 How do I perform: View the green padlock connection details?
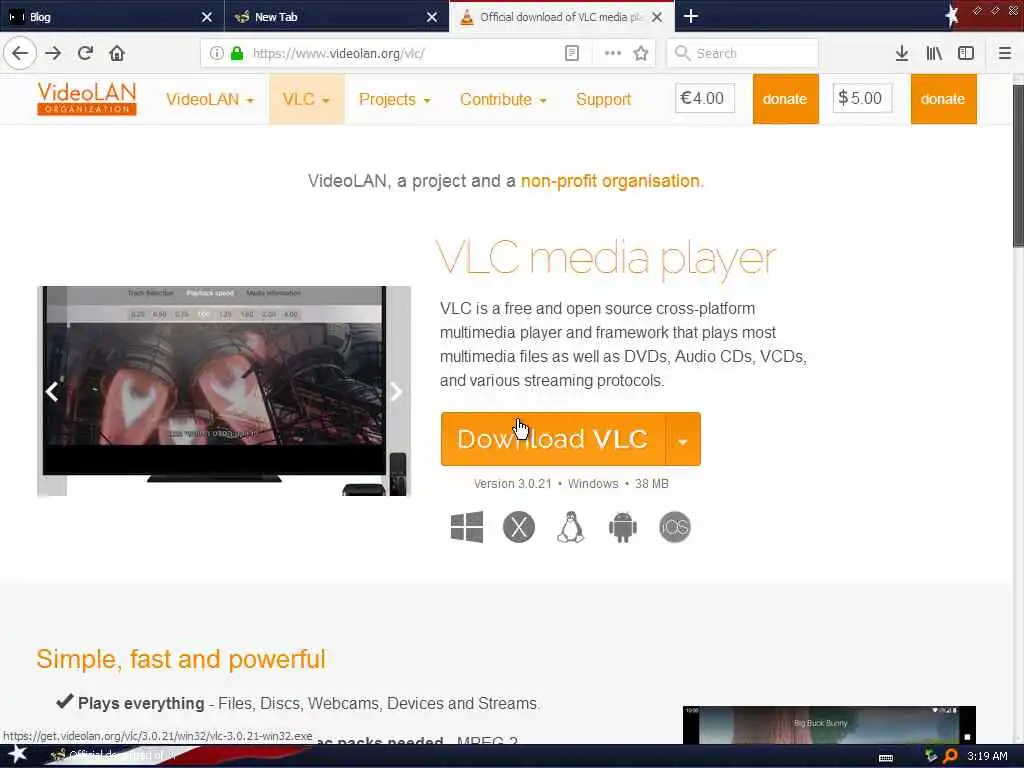click(237, 54)
